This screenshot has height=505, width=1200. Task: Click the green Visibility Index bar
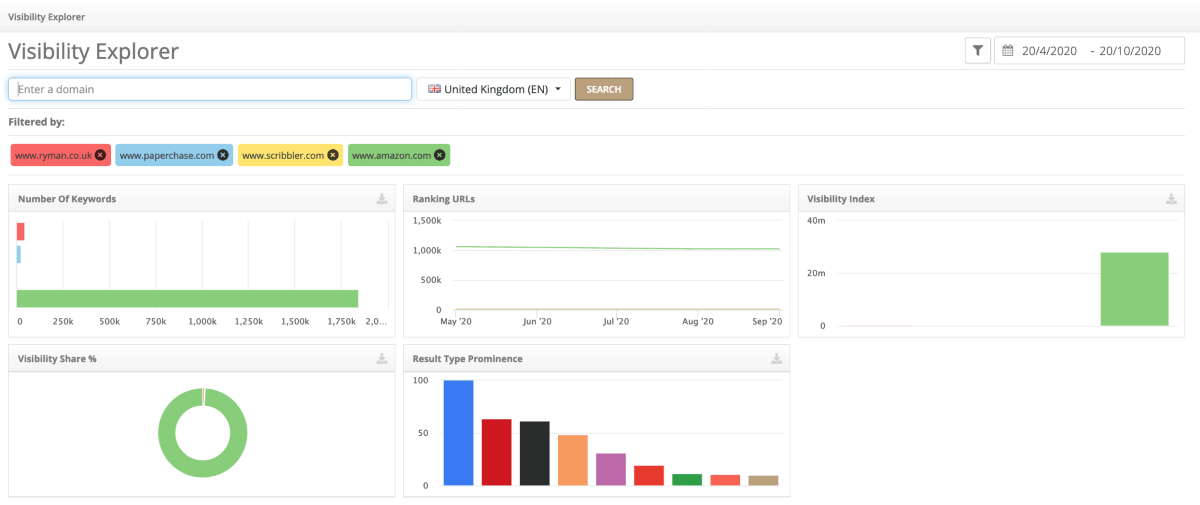(1134, 289)
